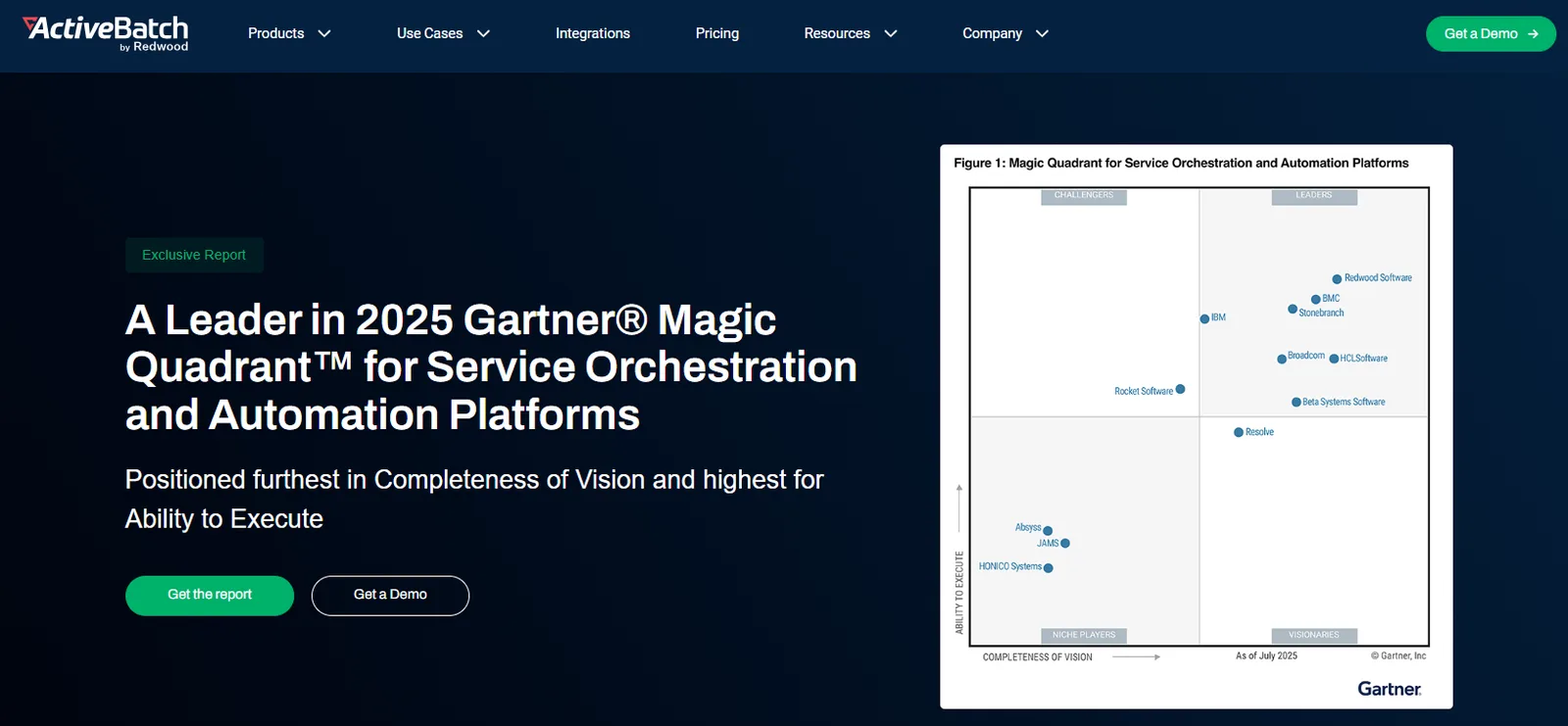
Task: Click the Absyss dot in Niche Players
Action: pyautogui.click(x=1048, y=530)
